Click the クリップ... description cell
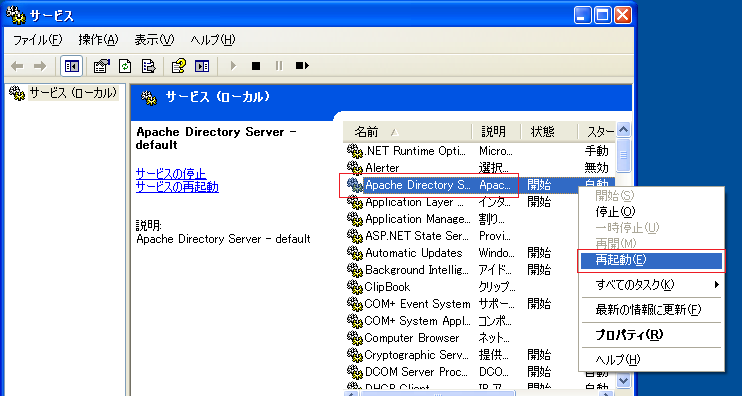The height and width of the screenshot is (396, 742). (x=497, y=287)
